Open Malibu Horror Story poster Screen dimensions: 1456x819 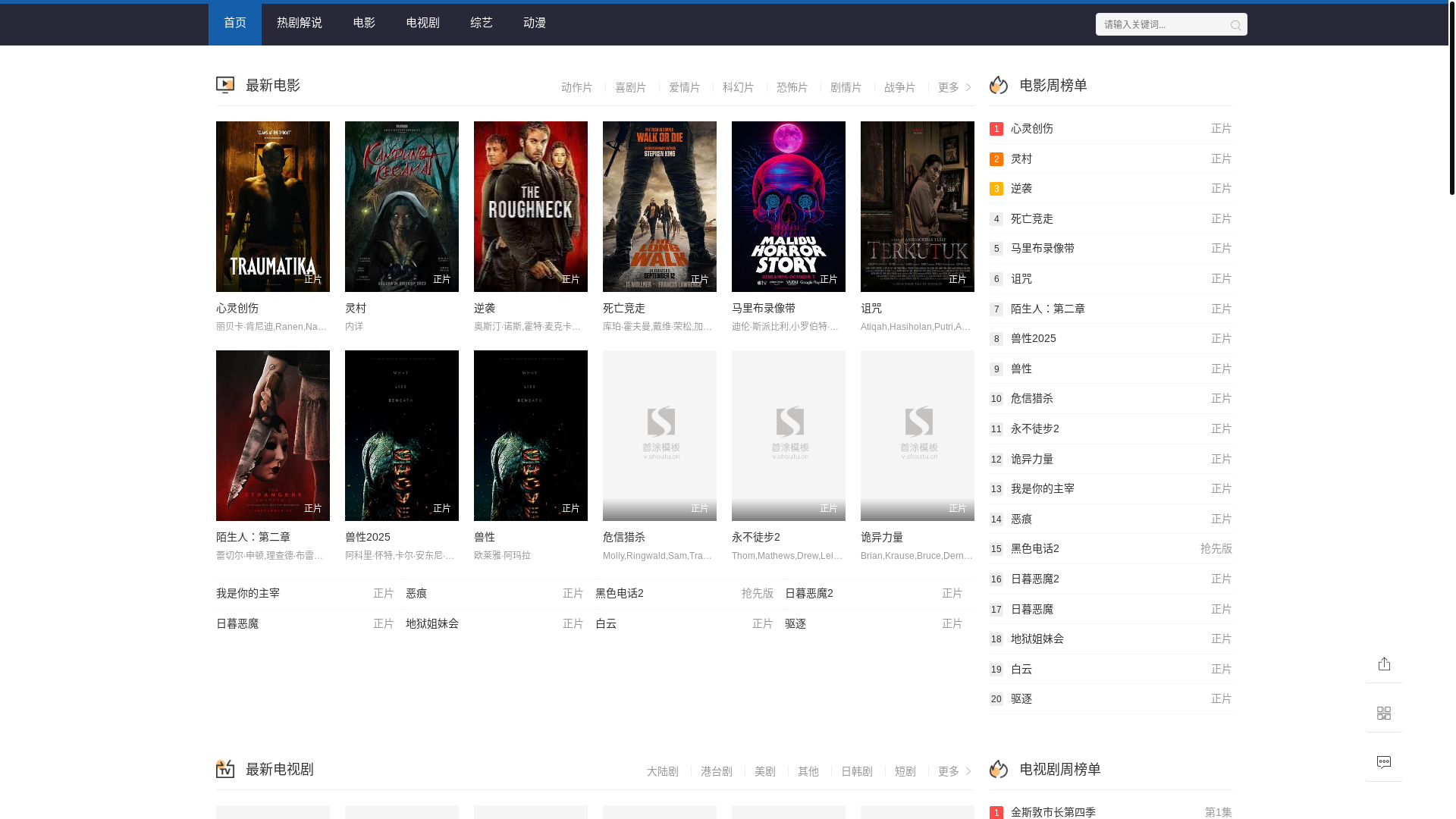pos(789,206)
